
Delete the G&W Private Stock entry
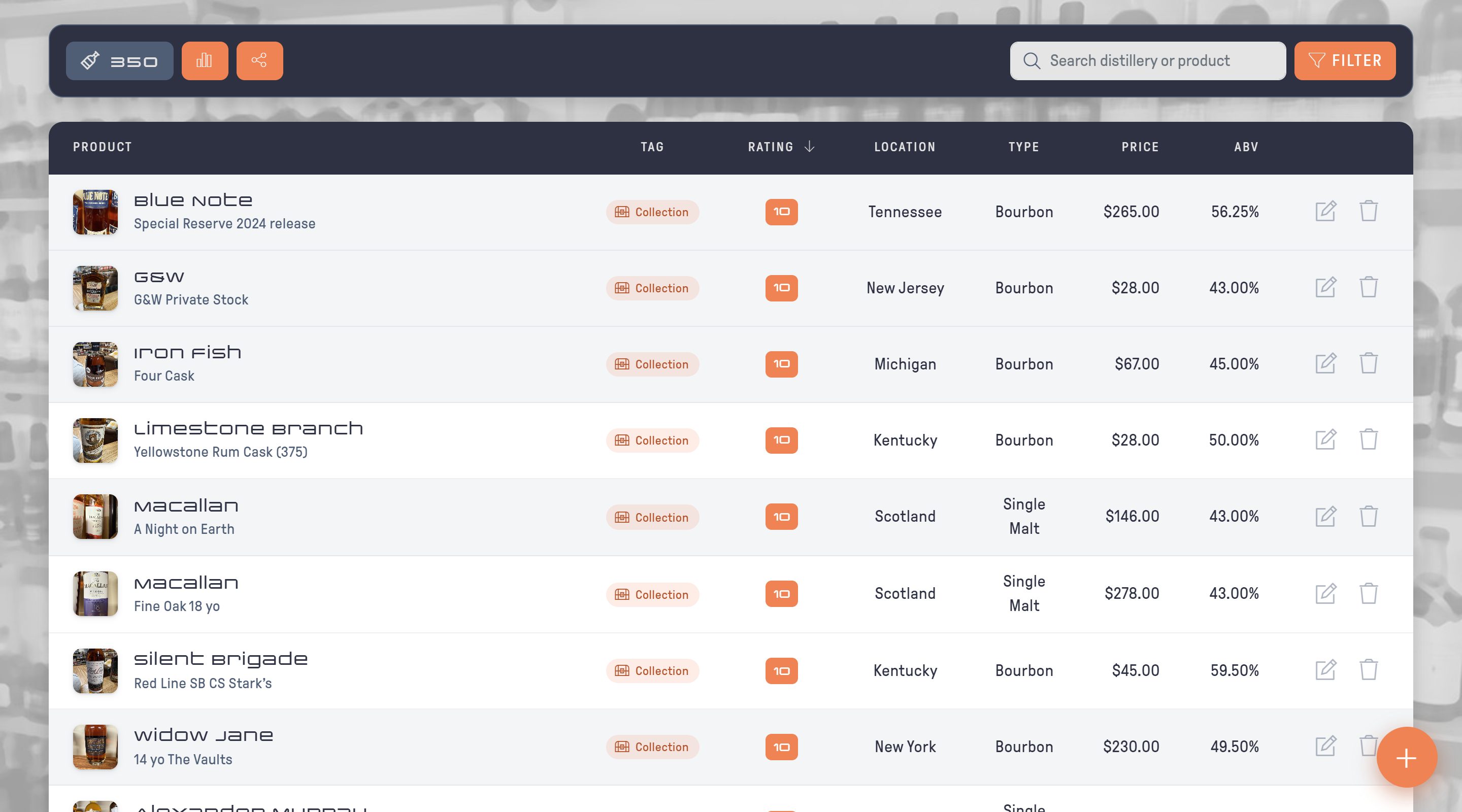click(x=1369, y=287)
